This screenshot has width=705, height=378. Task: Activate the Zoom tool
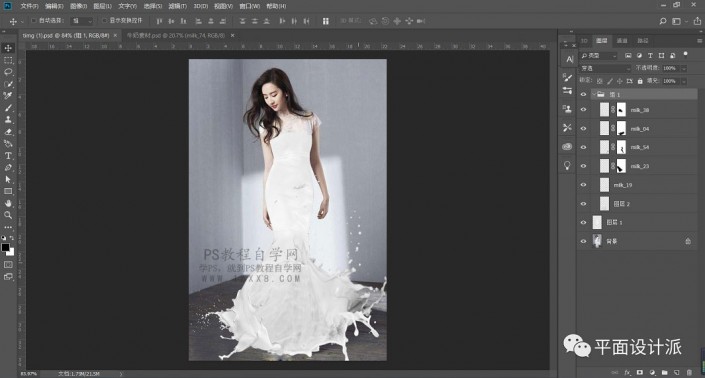click(8, 215)
